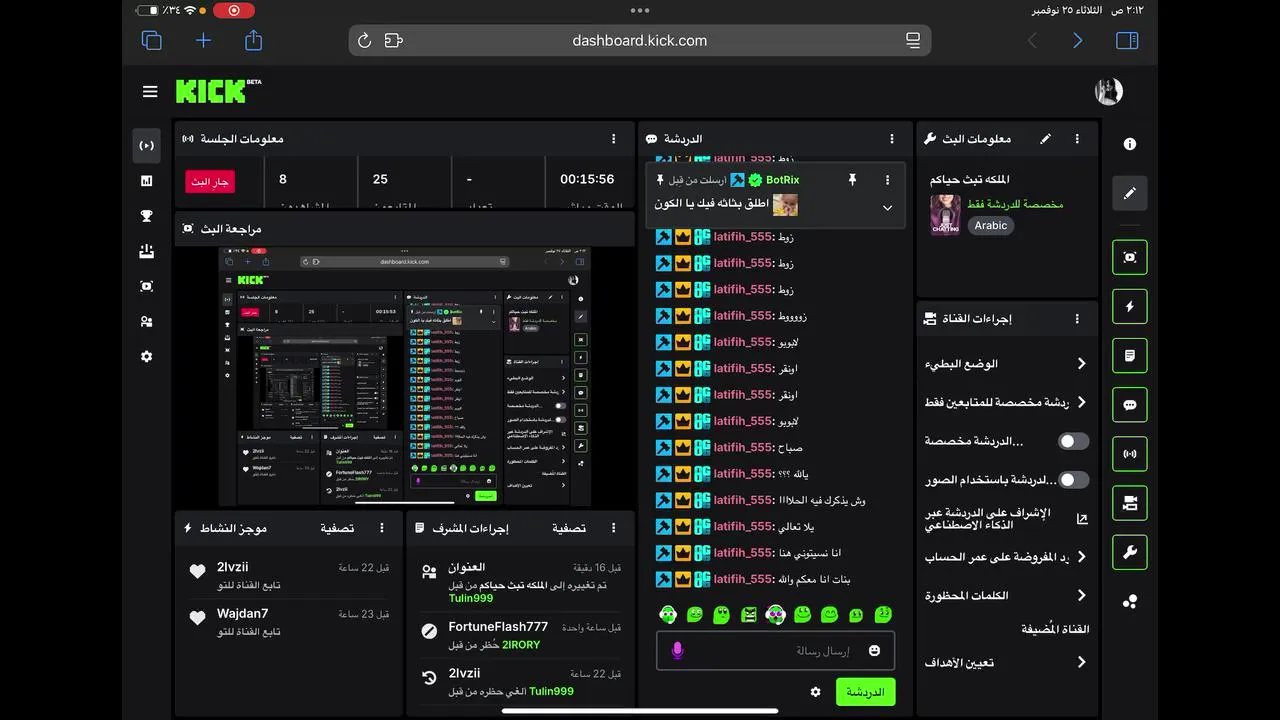Viewport: 1280px width, 720px height.
Task: Toggle activity feed lightning widget in right sidebar
Action: click(1130, 306)
